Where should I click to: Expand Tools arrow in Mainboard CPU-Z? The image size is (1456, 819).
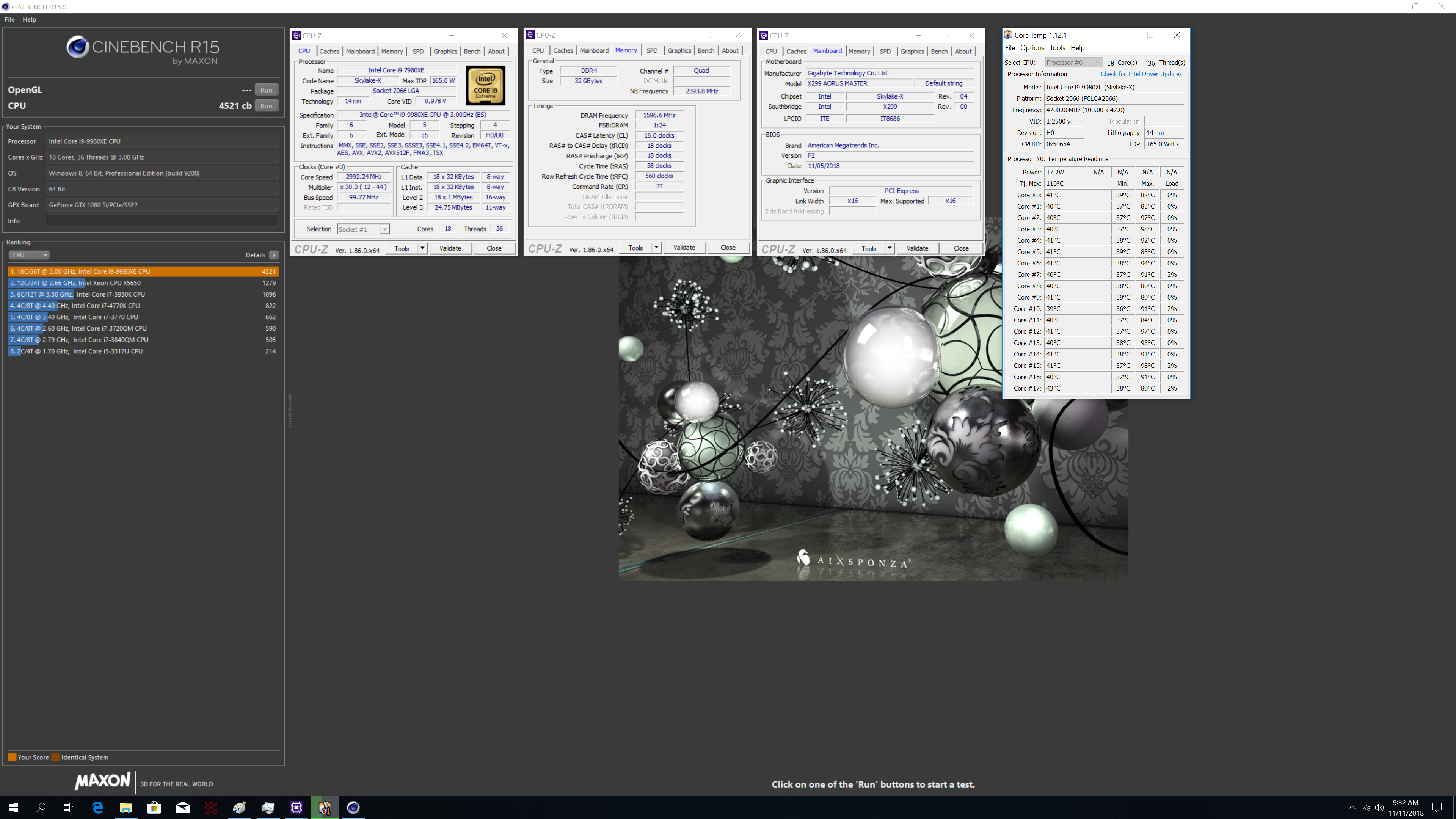(889, 249)
